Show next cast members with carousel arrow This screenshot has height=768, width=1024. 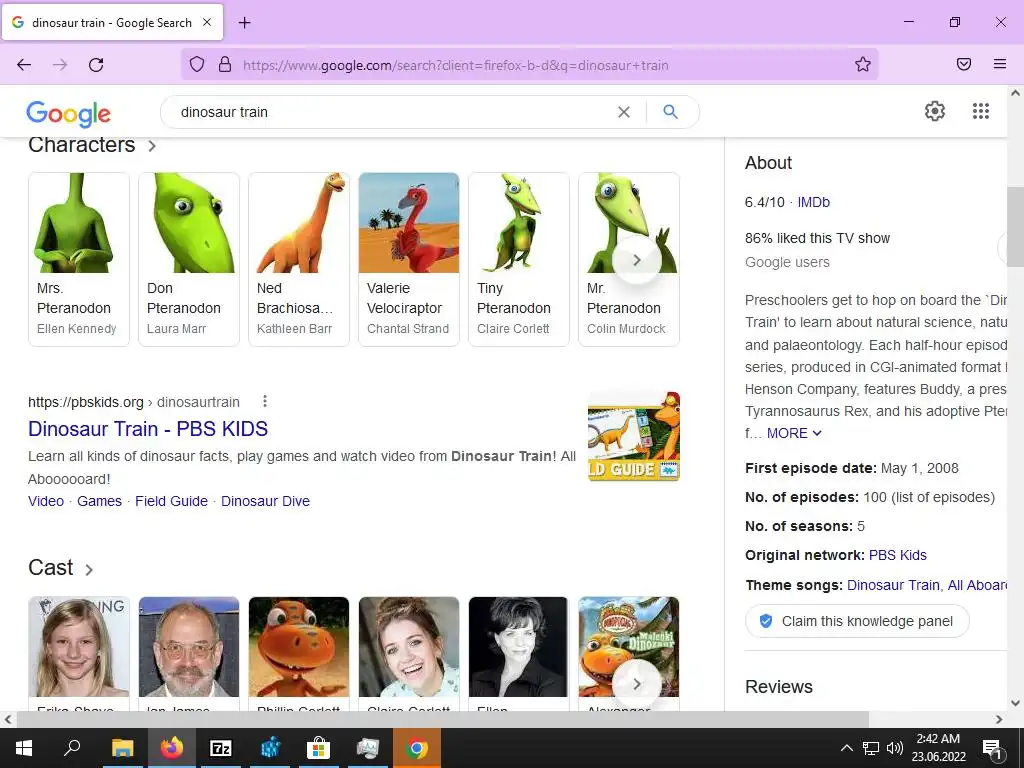coord(637,684)
